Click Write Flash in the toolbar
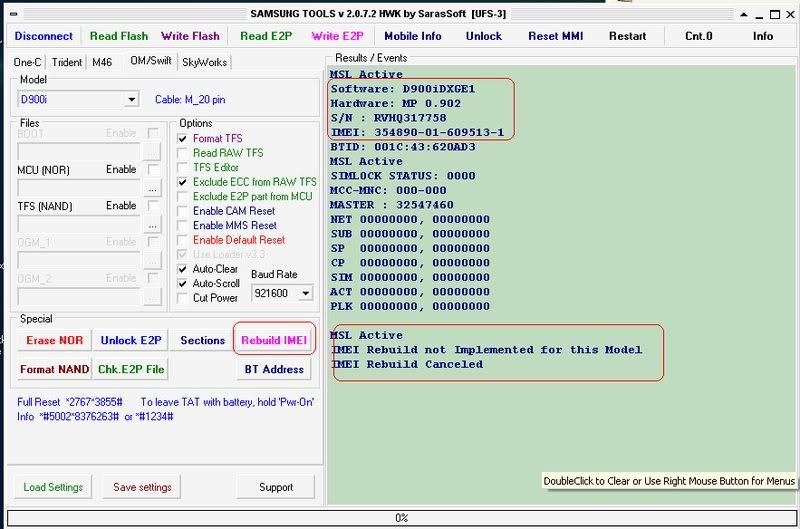The height and width of the screenshot is (529, 800). pos(190,36)
